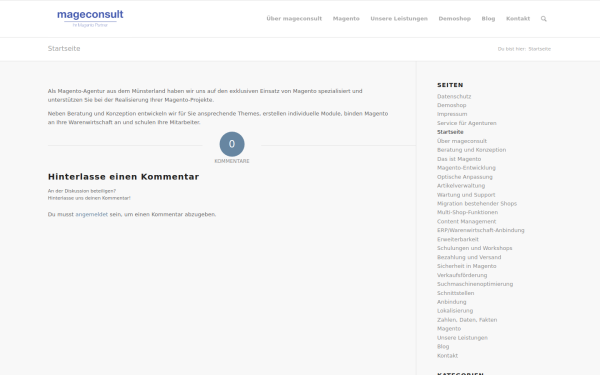The image size is (600, 375).
Task: Click the 0 comments circle
Action: coord(232,144)
